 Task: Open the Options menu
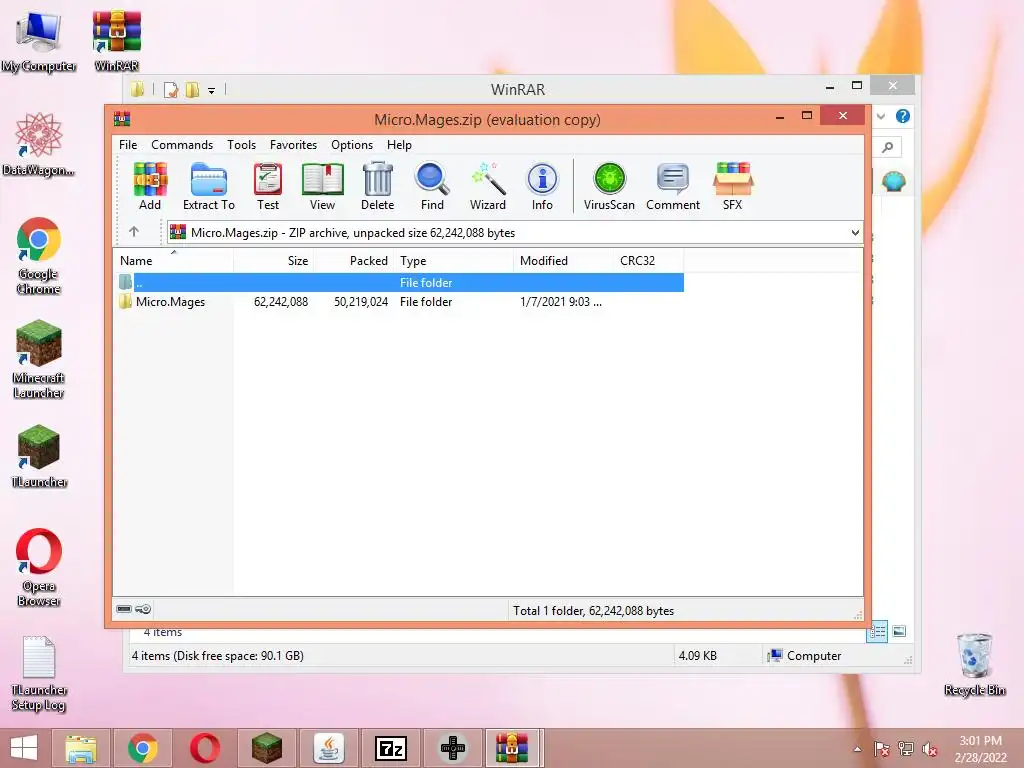pos(352,145)
